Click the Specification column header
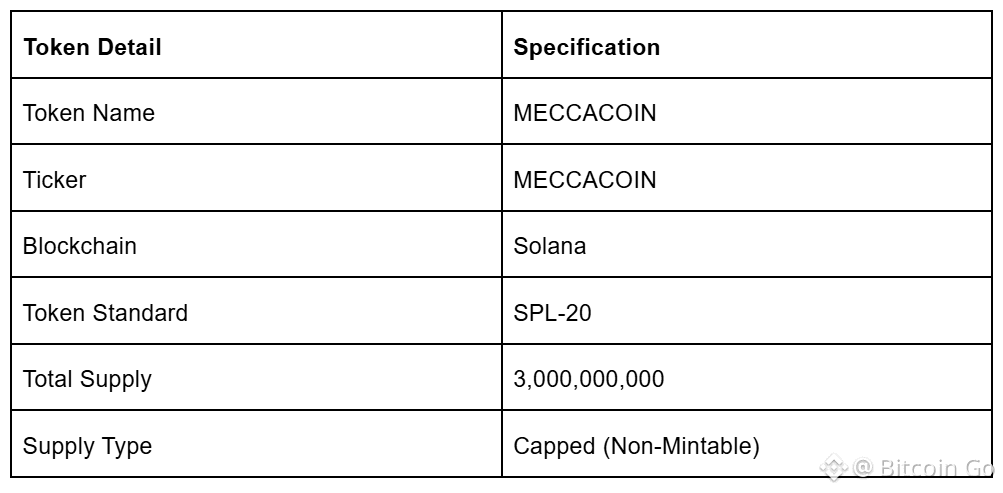 (x=586, y=47)
